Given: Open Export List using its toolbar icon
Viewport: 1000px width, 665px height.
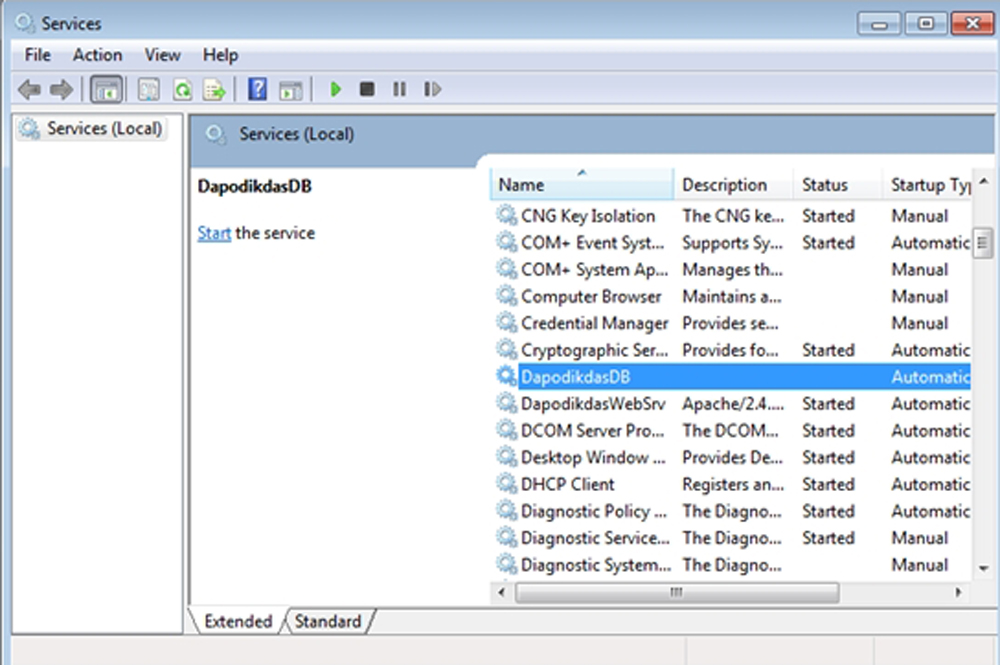Looking at the screenshot, I should 214,89.
